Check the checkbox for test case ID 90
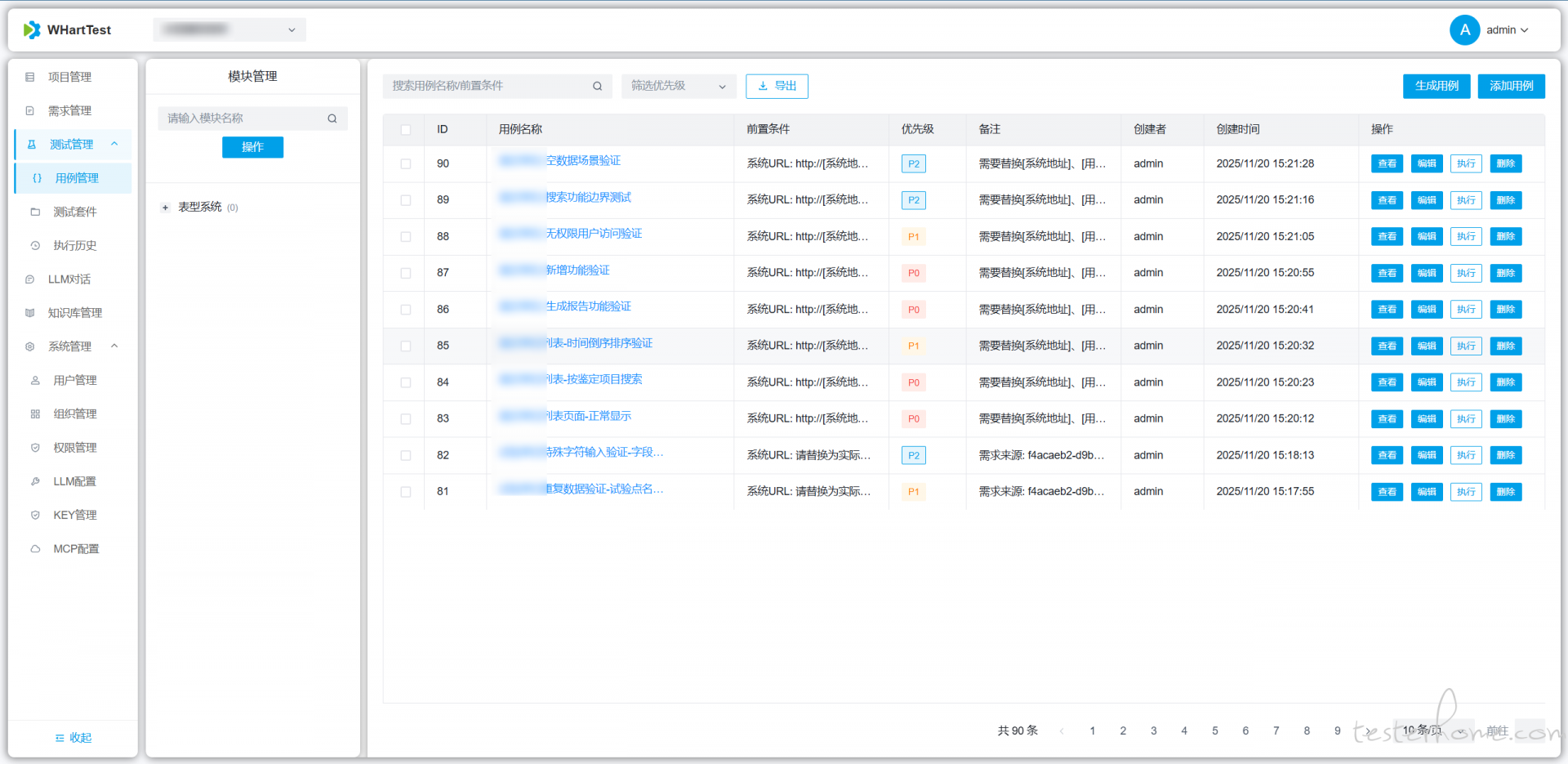The height and width of the screenshot is (764, 1568). (406, 164)
